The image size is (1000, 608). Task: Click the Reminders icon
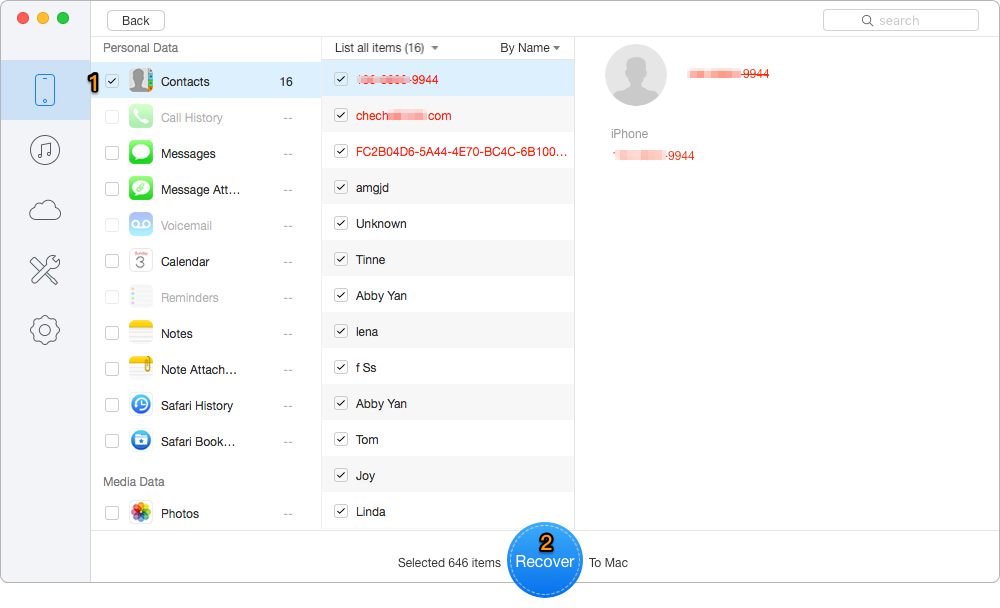(141, 297)
